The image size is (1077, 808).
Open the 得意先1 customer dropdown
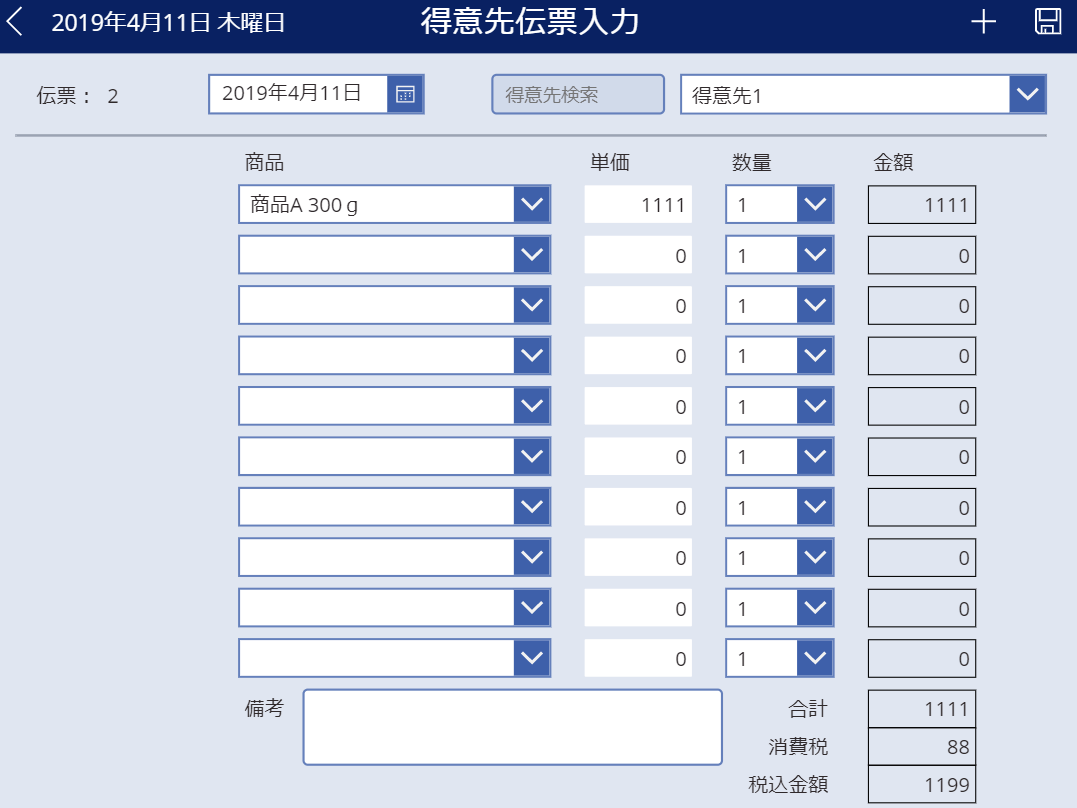(1029, 94)
